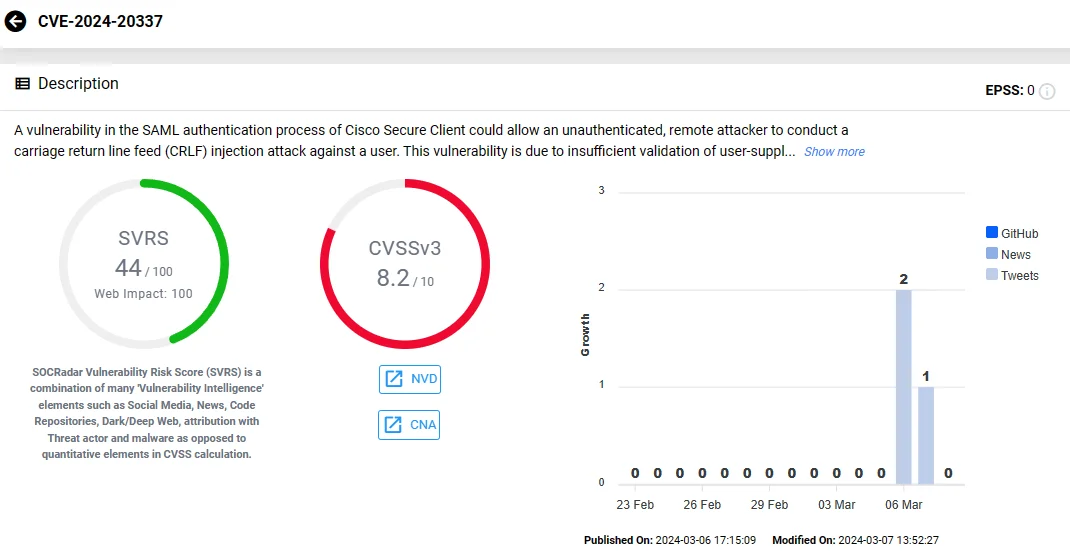Click the 29 Feb axis label

(769, 505)
